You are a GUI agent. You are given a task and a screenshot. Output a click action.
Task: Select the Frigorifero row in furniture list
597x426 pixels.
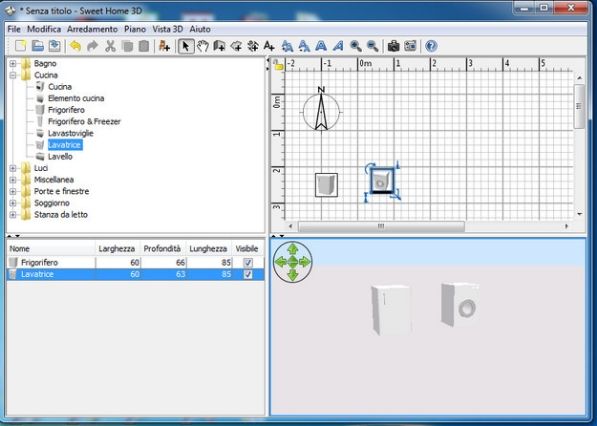pyautogui.click(x=136, y=262)
